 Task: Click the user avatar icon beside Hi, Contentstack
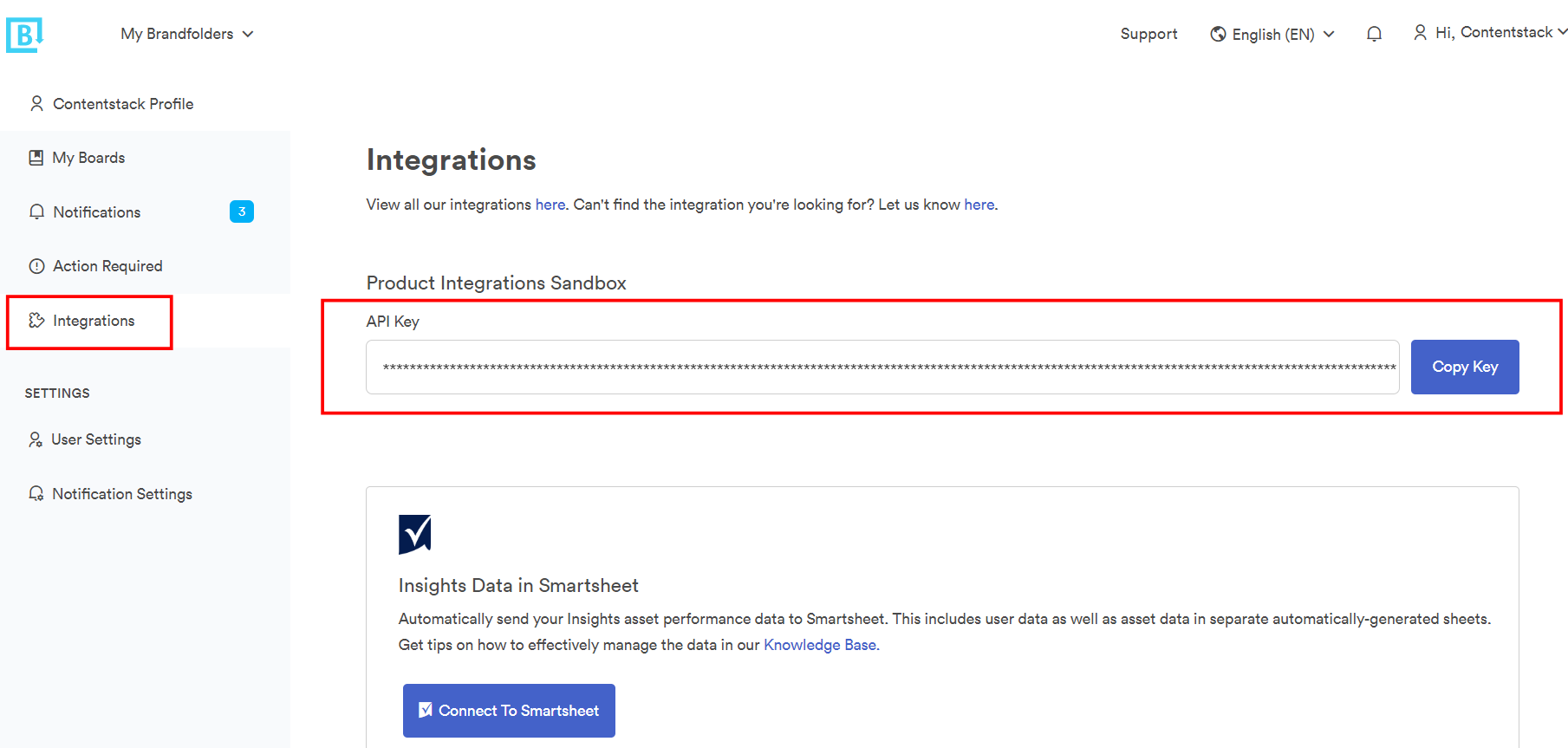pyautogui.click(x=1420, y=32)
